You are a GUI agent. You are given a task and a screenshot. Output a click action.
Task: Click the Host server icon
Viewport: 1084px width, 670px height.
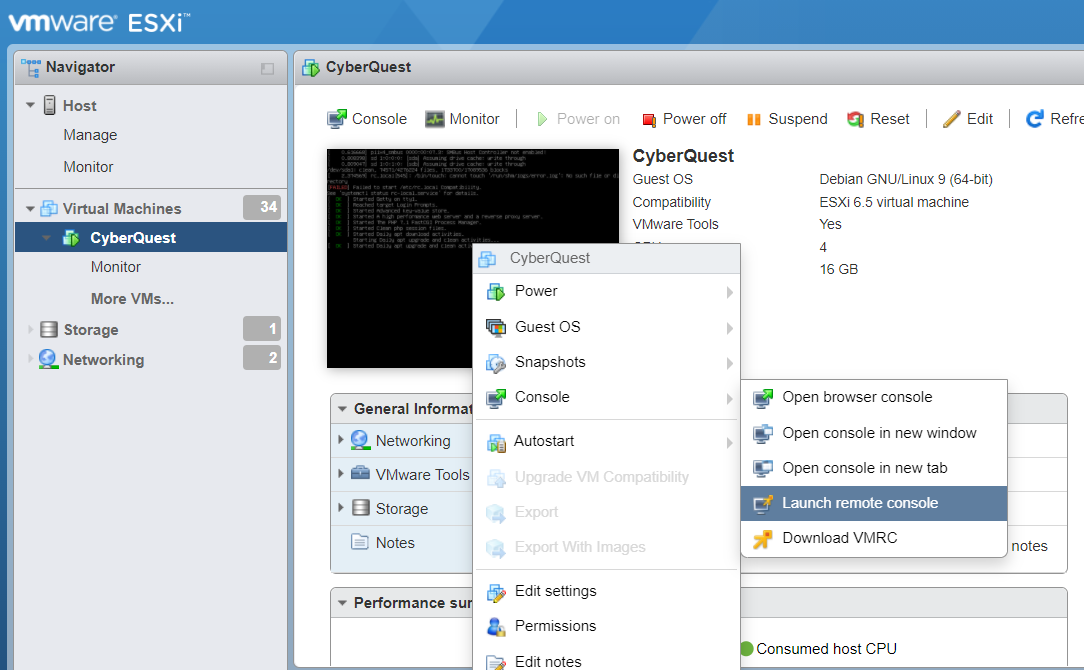click(50, 105)
